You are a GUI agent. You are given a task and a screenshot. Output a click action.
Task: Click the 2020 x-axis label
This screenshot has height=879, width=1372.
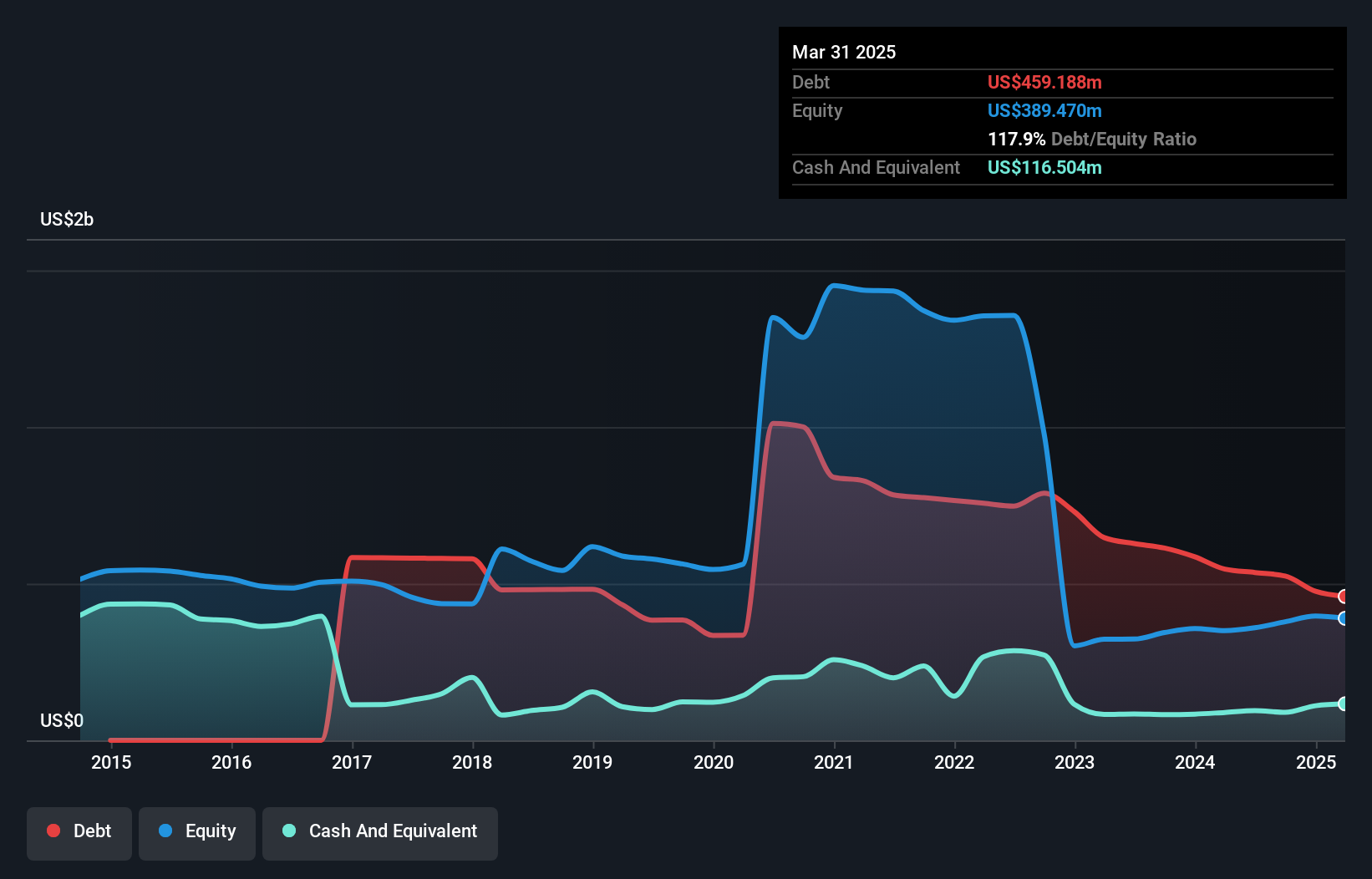pyautogui.click(x=714, y=762)
